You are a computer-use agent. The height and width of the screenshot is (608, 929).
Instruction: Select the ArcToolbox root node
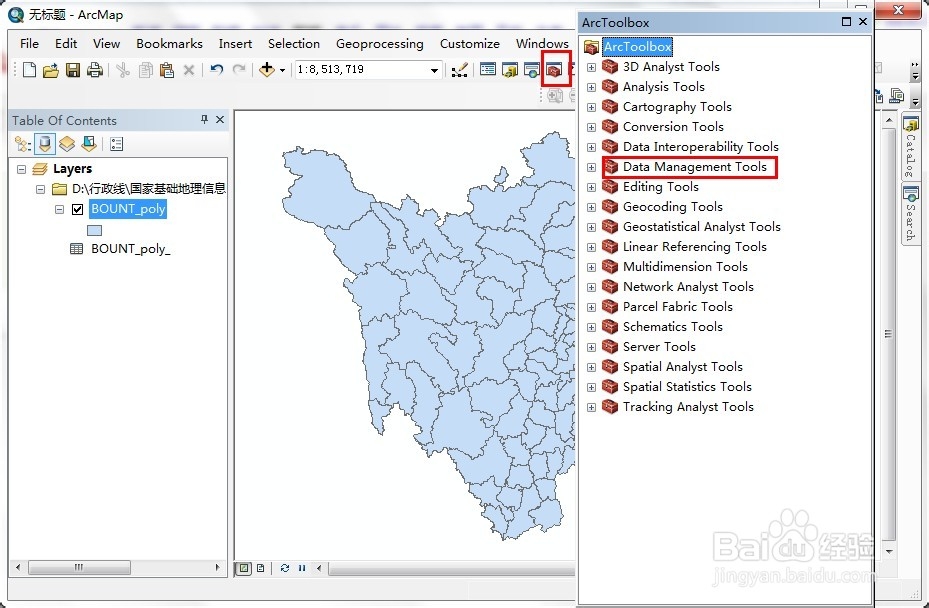[x=638, y=47]
